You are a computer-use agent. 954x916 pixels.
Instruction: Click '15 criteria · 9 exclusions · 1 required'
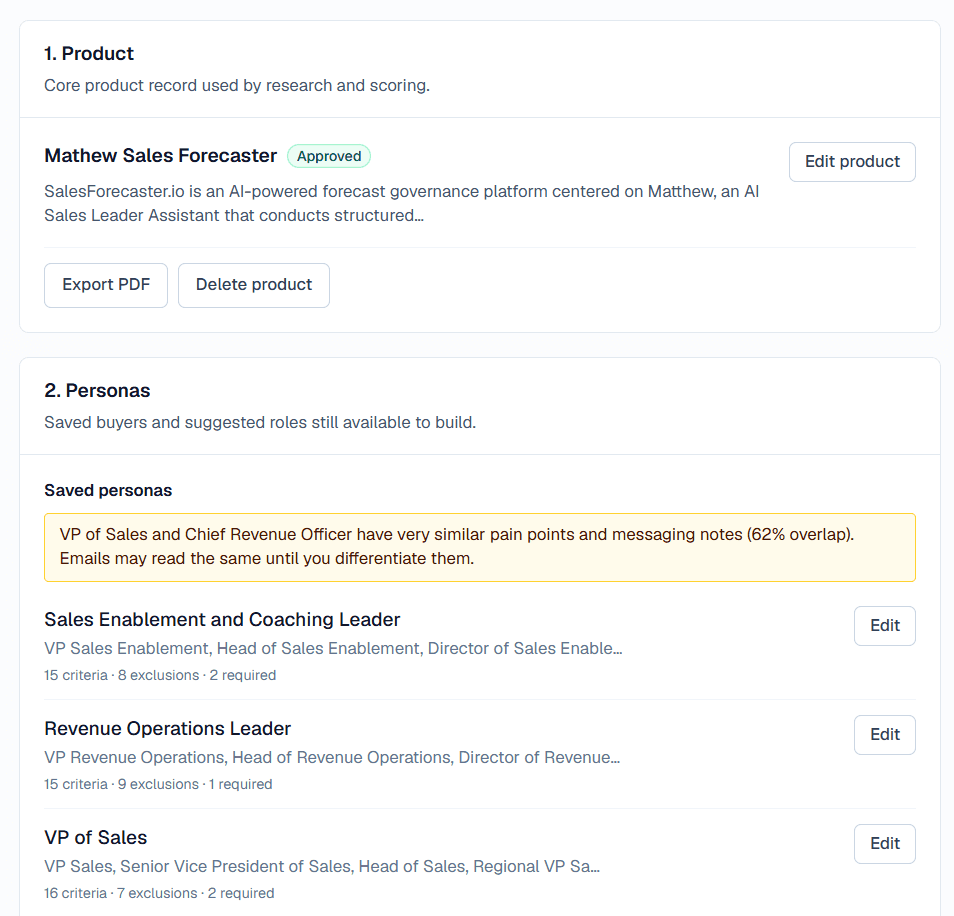[x=158, y=784]
